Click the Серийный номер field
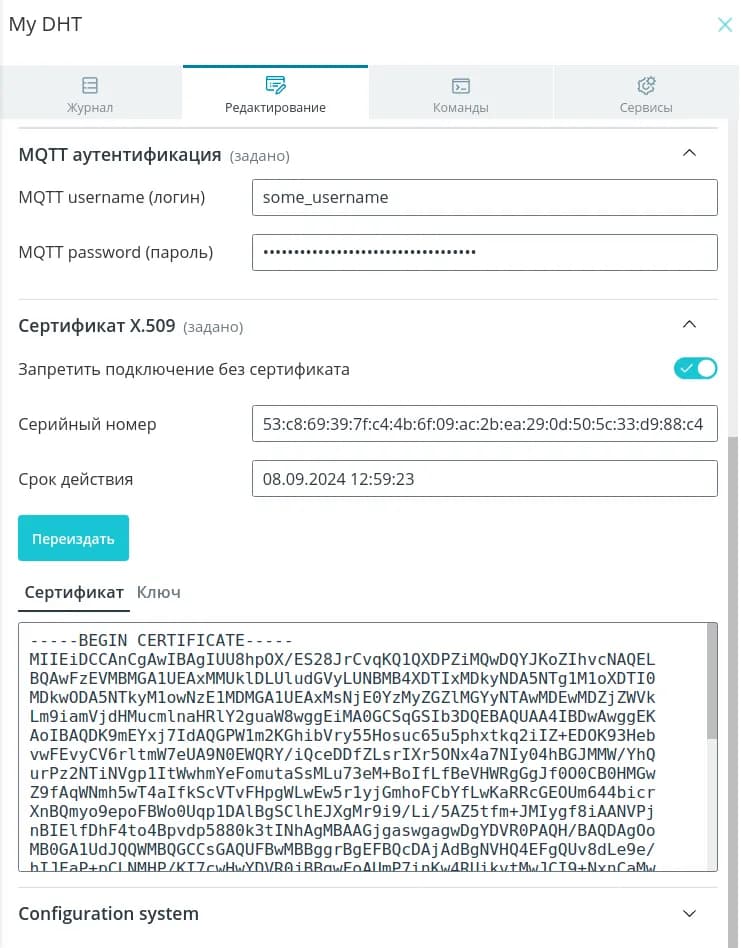 click(x=485, y=424)
